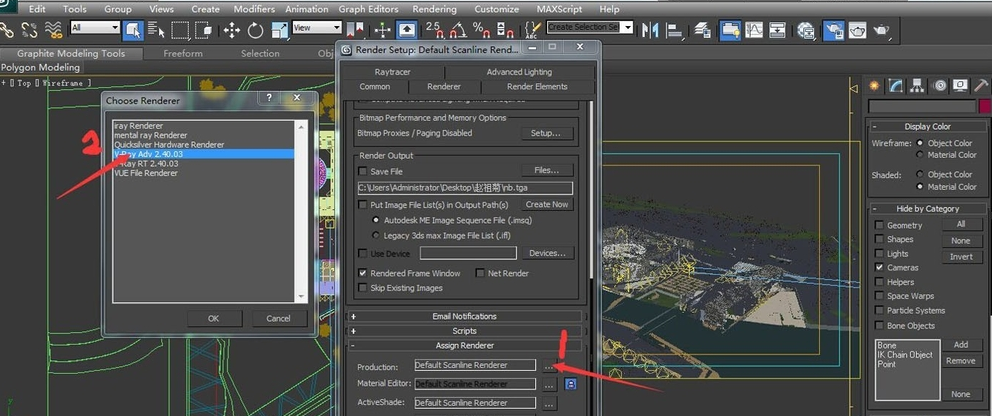Check Skip Existing Images
Screen dimensions: 992x416
(x=363, y=288)
